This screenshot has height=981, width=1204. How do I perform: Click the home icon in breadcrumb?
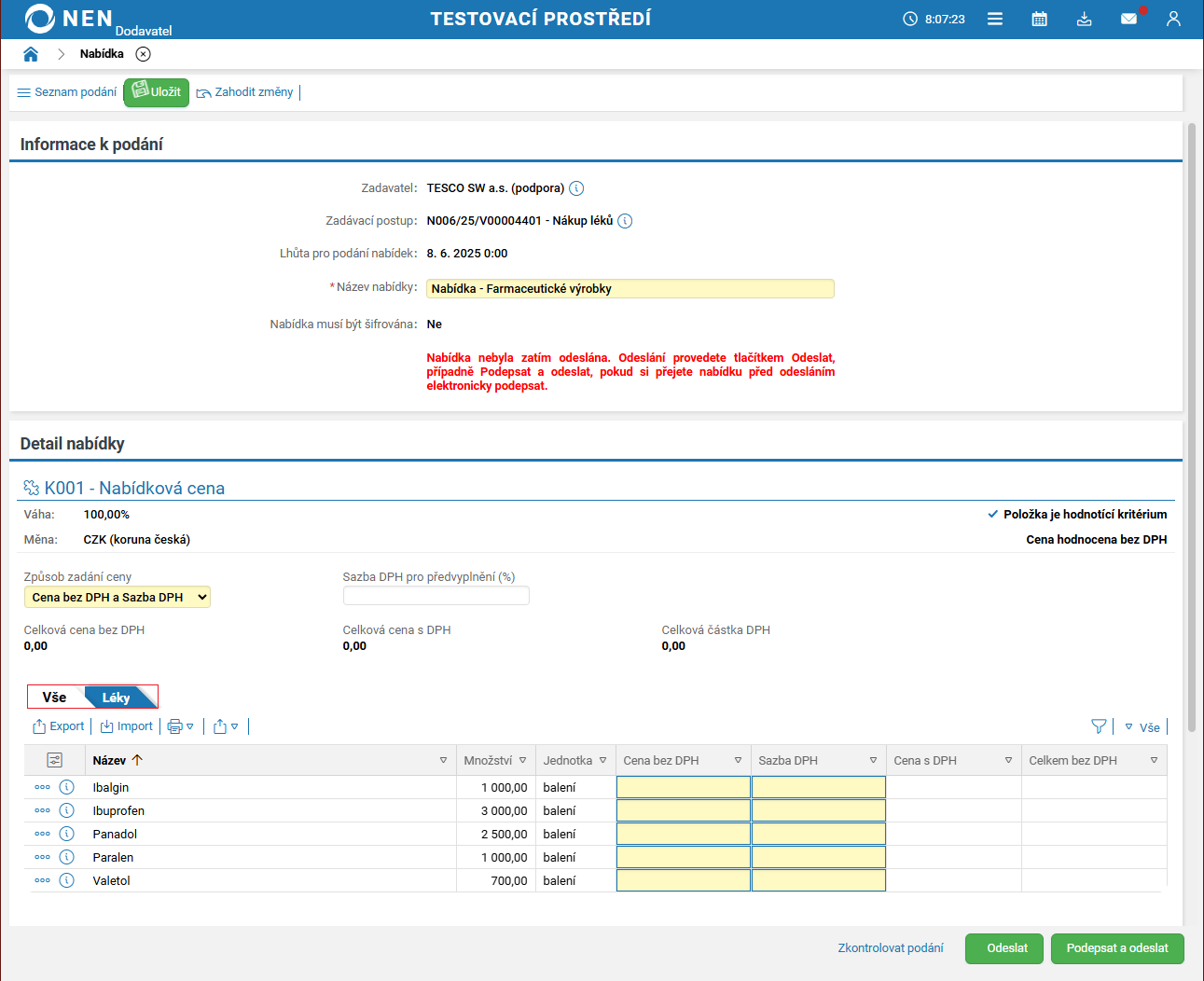pyautogui.click(x=31, y=54)
